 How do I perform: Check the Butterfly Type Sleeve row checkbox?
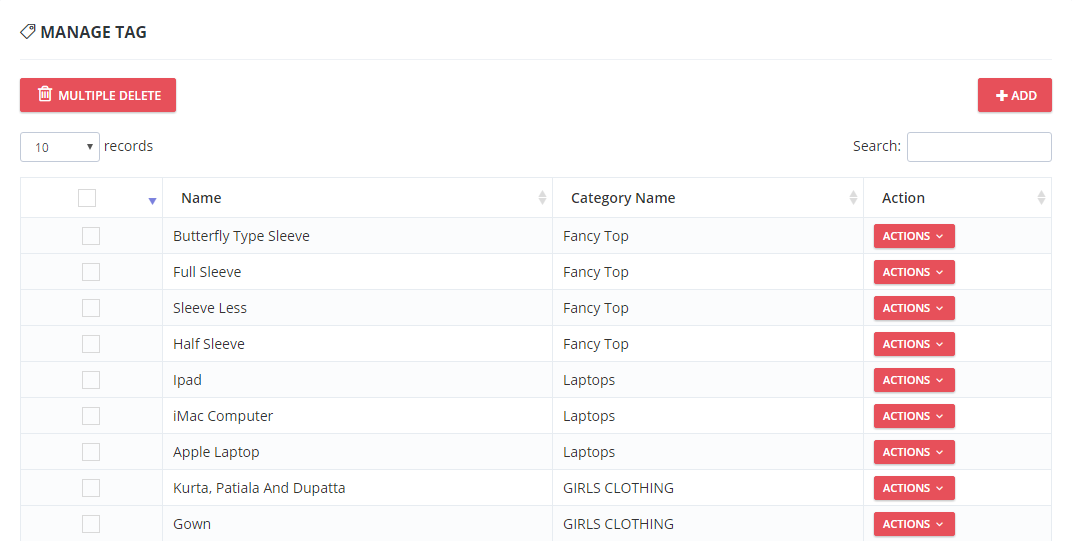[x=91, y=236]
